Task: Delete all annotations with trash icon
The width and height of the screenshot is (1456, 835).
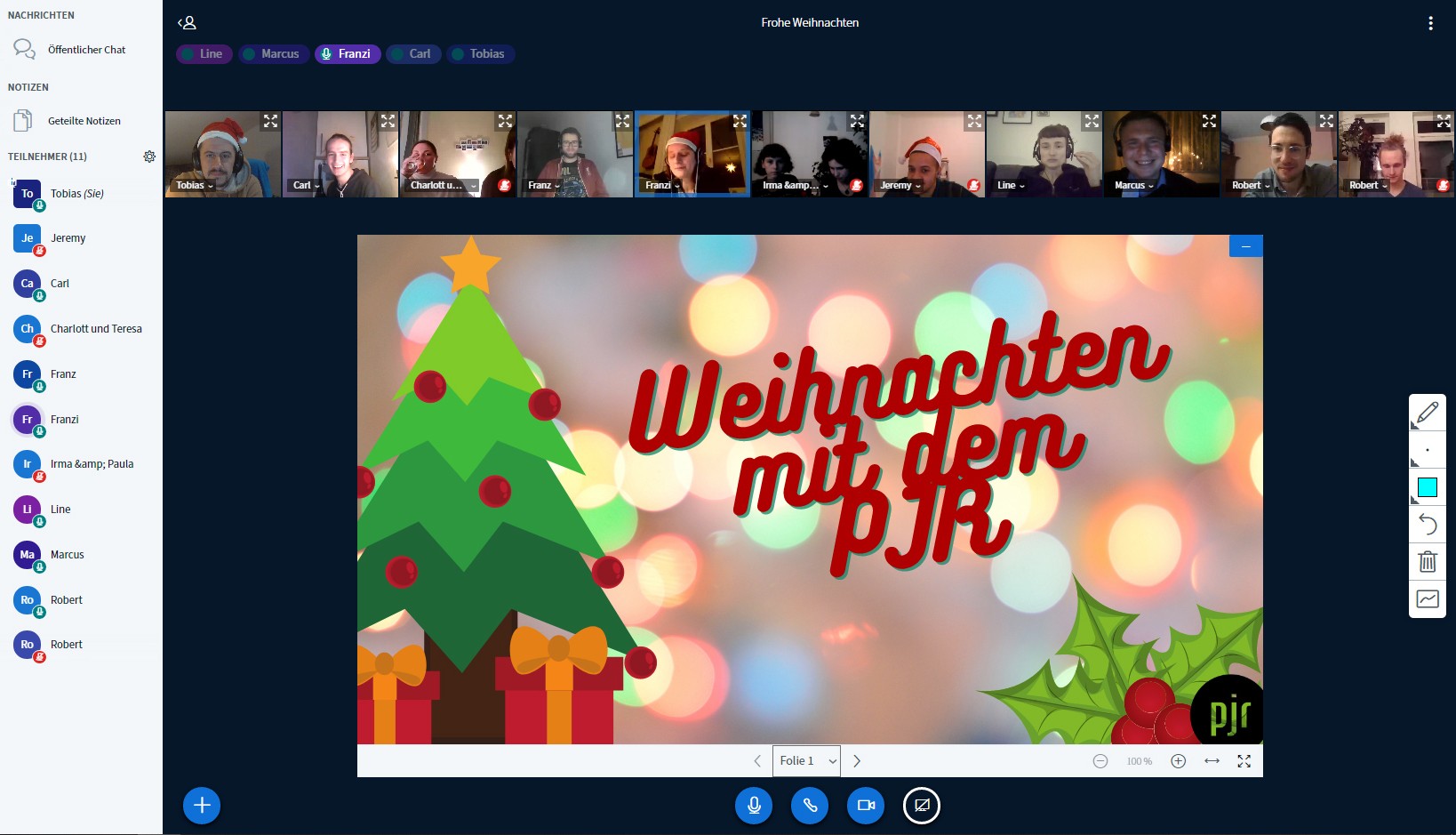Action: pos(1428,562)
